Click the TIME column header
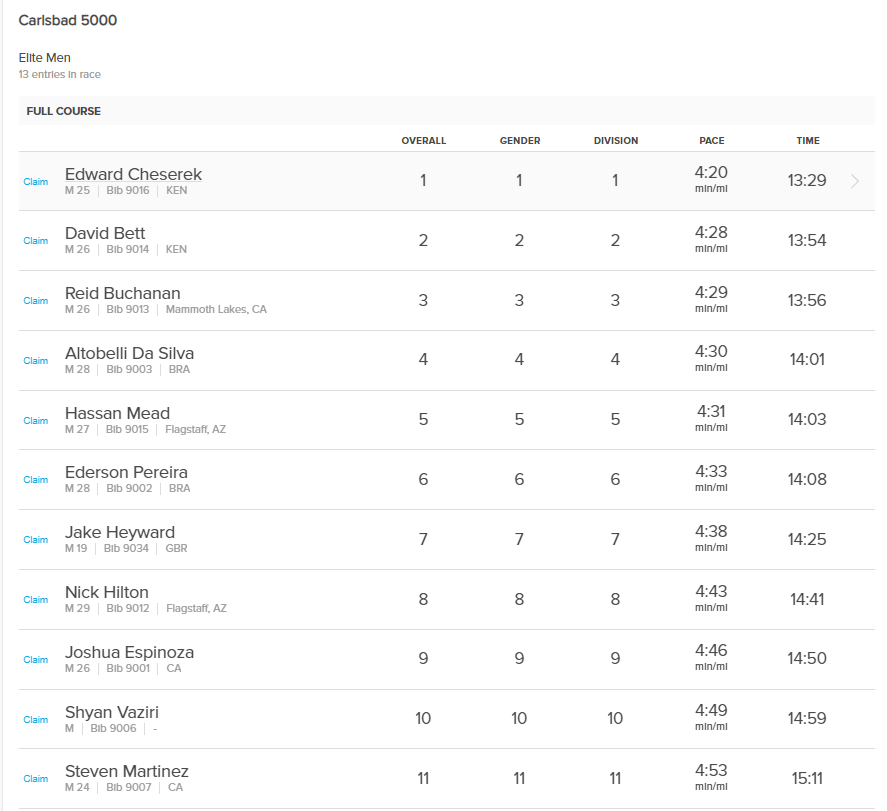887x811 pixels. pyautogui.click(x=808, y=141)
